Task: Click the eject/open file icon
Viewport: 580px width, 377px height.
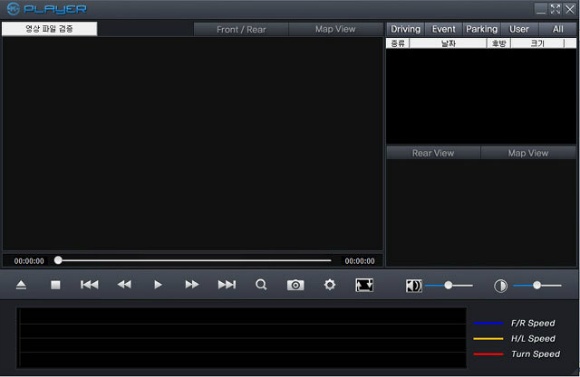Action: [21, 285]
